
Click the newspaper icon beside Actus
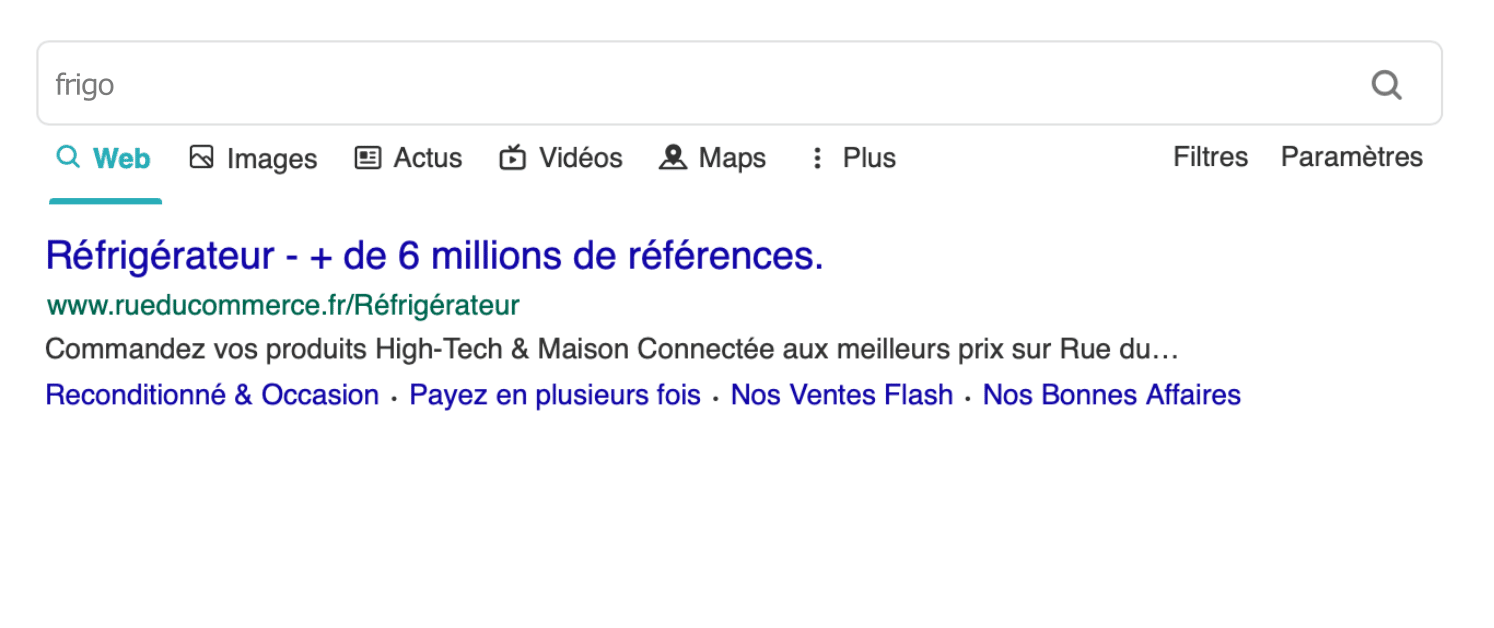coord(368,157)
